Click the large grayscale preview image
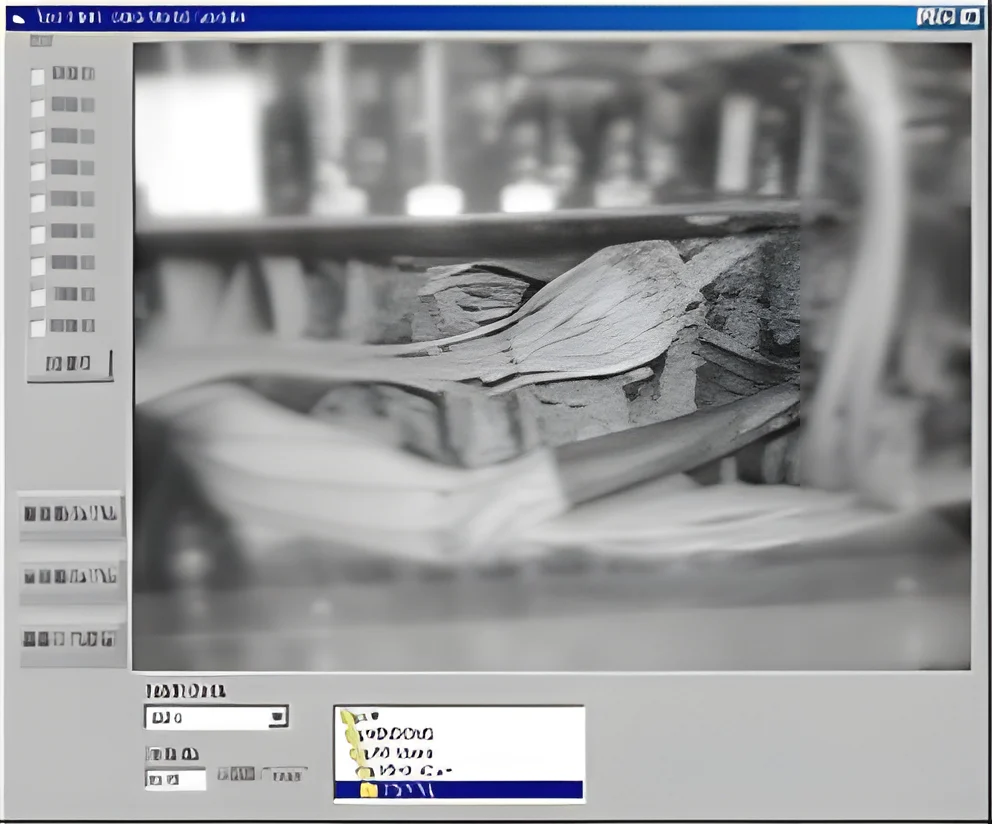992x824 pixels. tap(551, 356)
